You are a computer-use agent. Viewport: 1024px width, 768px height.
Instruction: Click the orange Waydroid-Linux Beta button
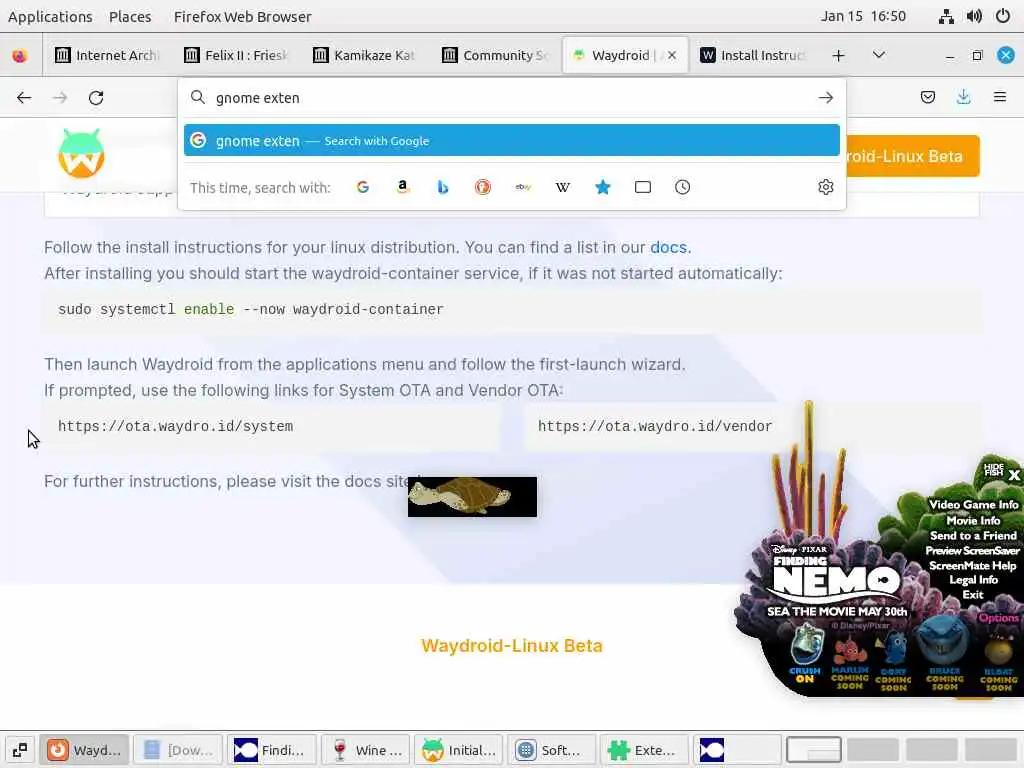coord(913,156)
